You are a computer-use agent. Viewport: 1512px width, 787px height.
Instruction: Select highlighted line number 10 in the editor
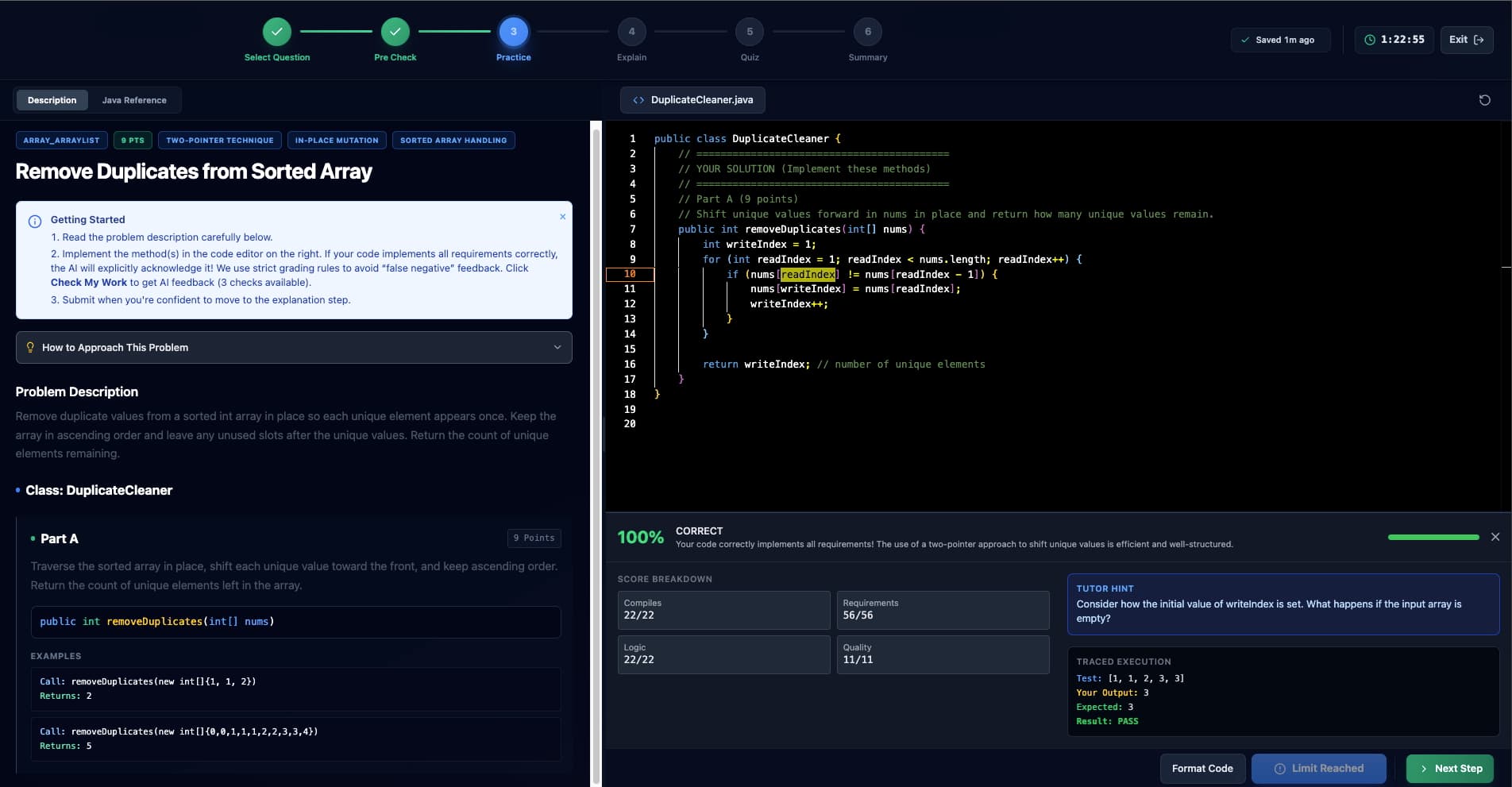pyautogui.click(x=630, y=274)
